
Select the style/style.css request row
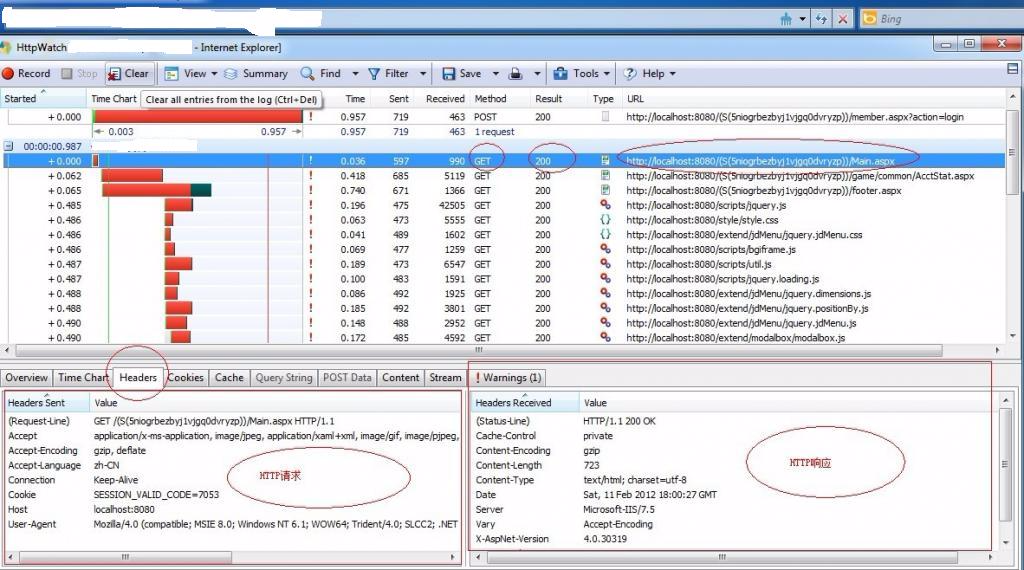503,220
